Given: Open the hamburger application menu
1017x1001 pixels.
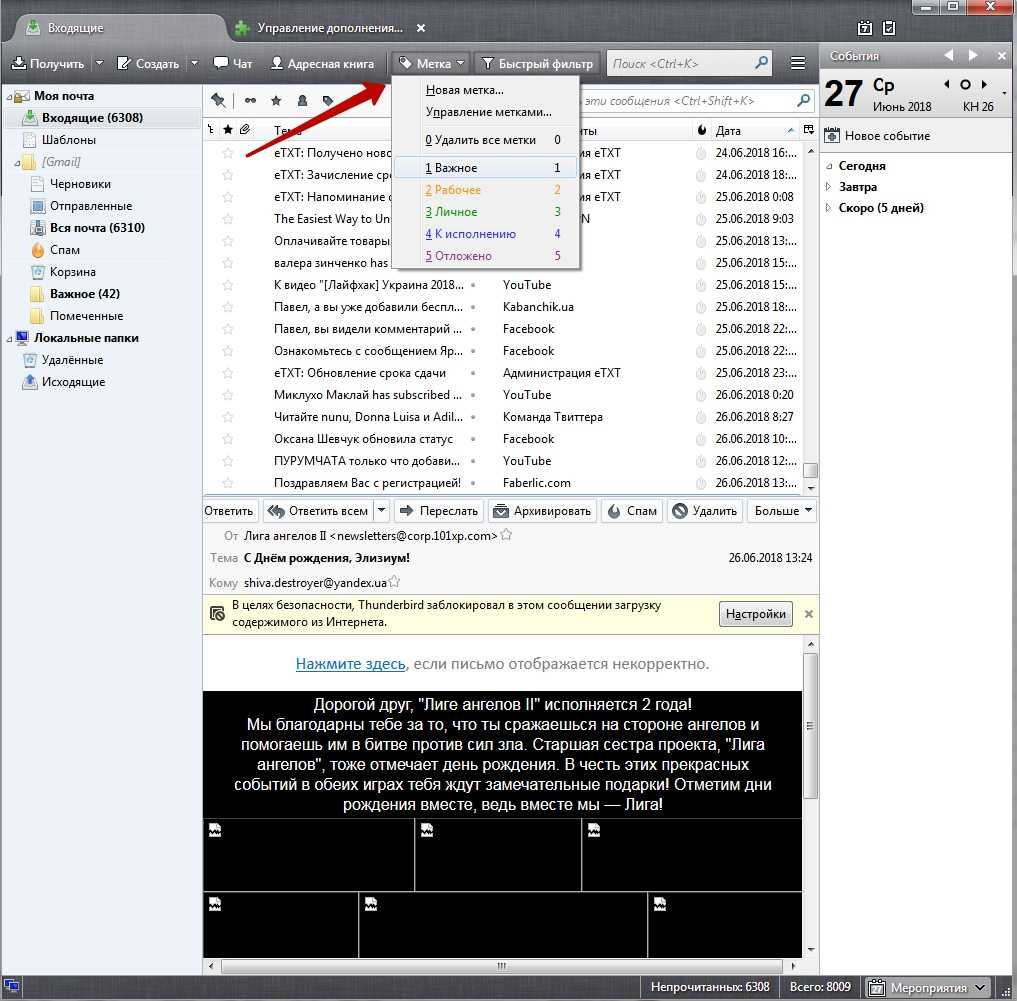Looking at the screenshot, I should 798,63.
